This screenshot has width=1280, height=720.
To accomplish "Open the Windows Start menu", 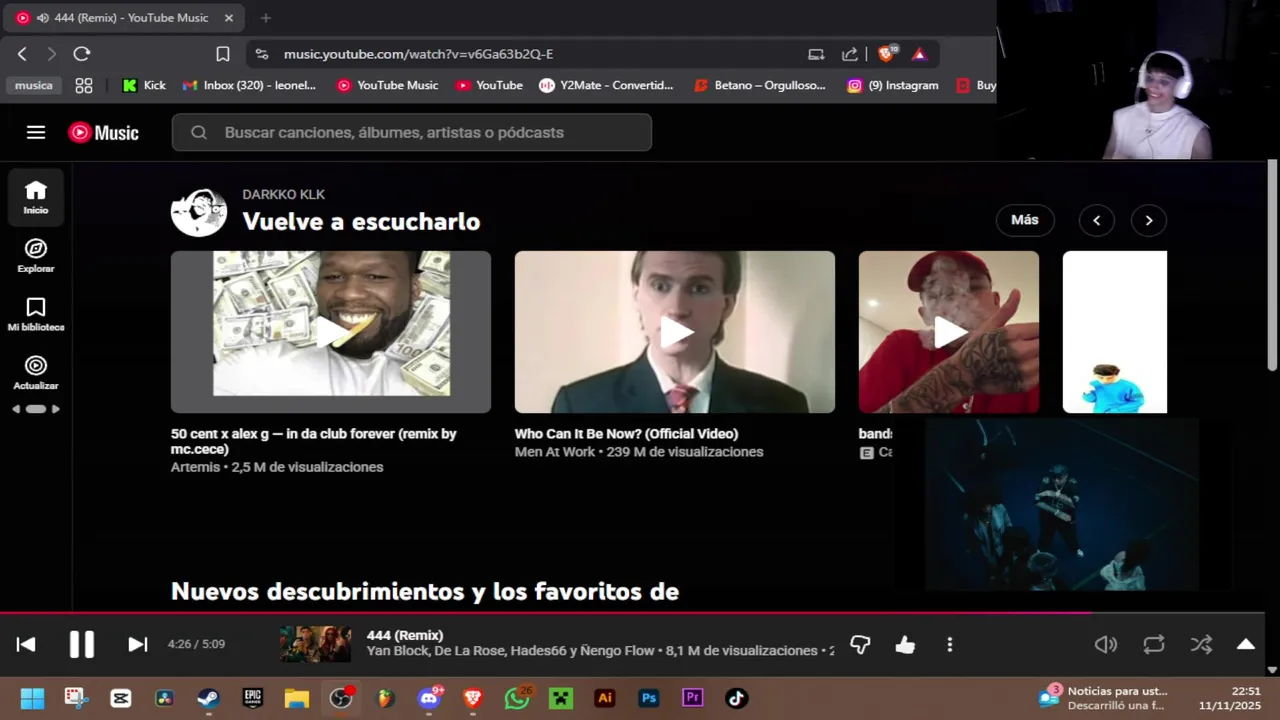I will coord(32,698).
